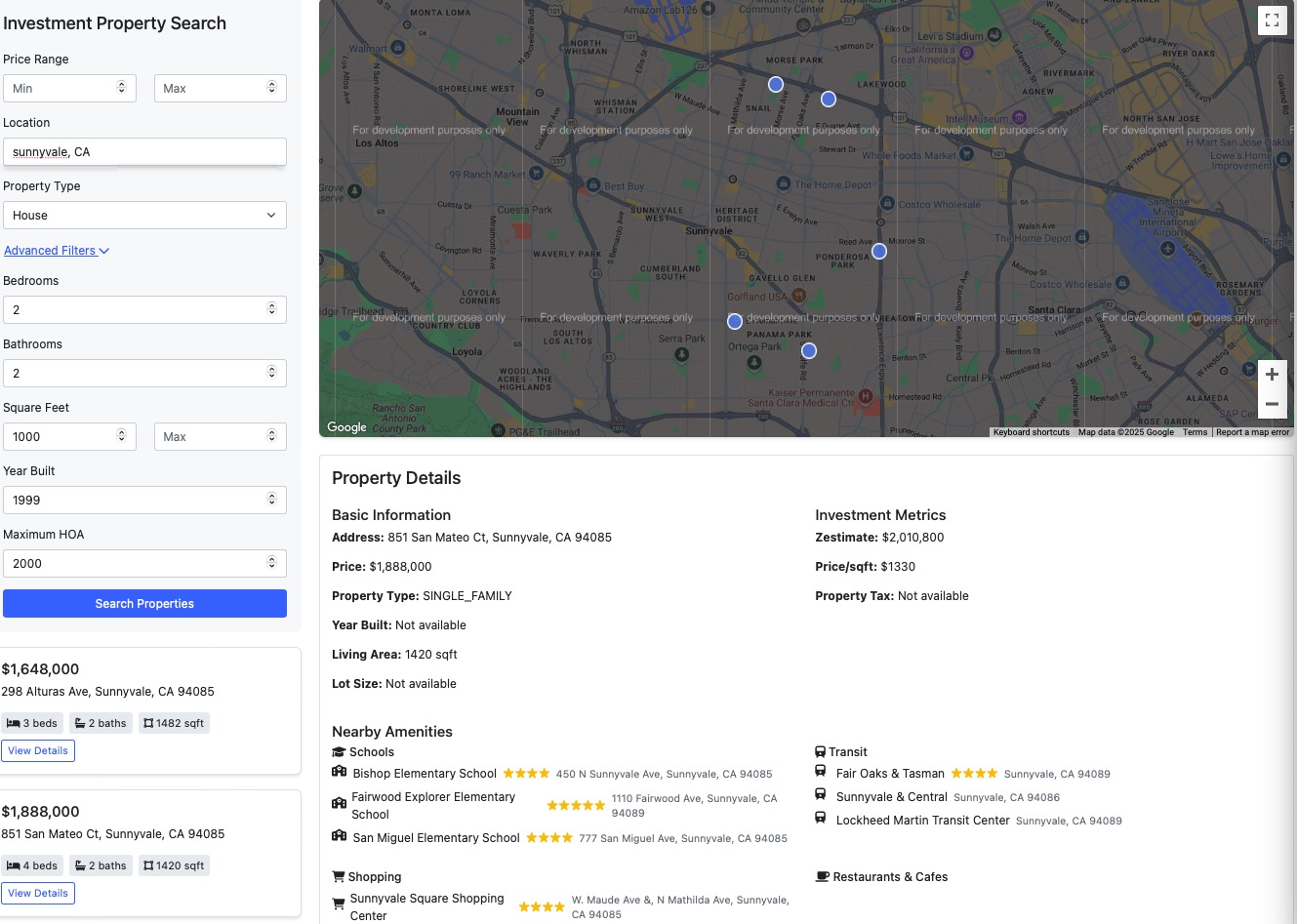View Details for 851 San Mateo Ct
Viewport: 1297px width, 924px height.
38,894
